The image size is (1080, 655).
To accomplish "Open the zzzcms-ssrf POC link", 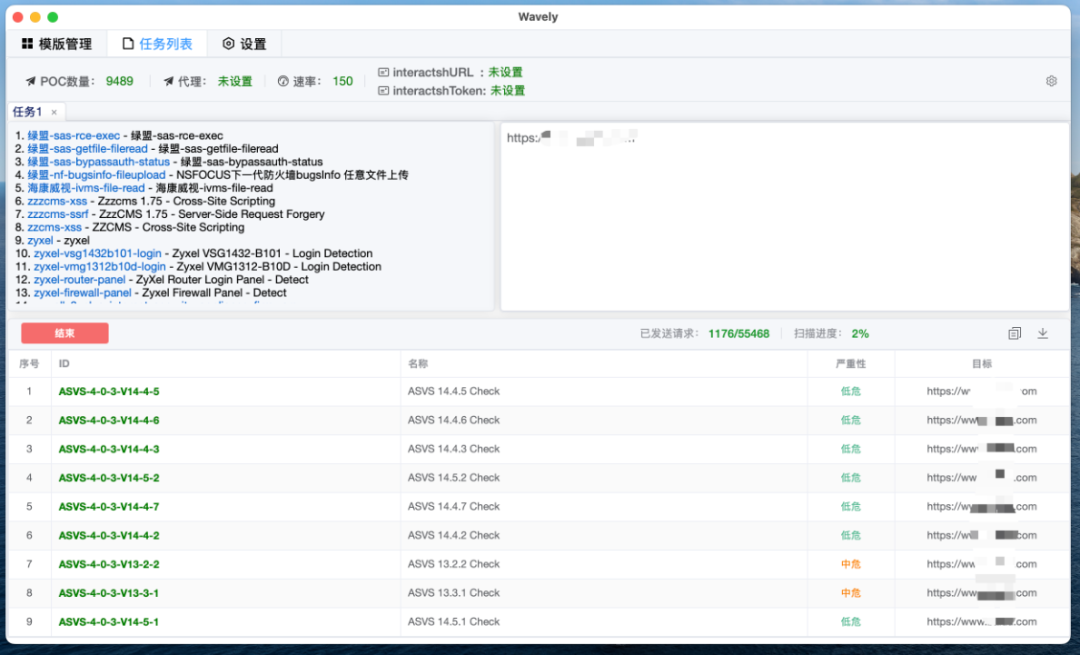I will (x=58, y=214).
